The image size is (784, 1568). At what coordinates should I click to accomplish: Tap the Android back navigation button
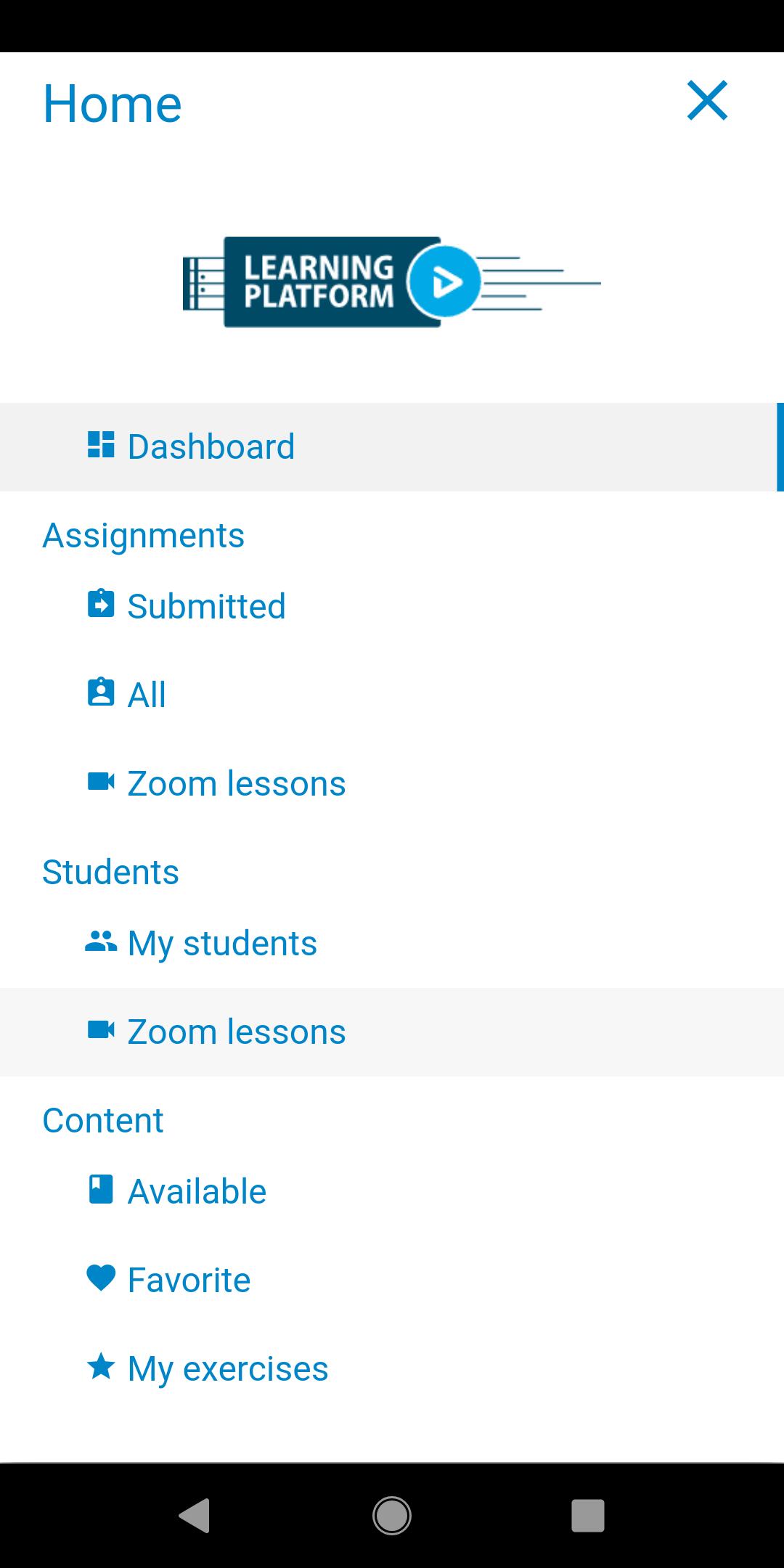point(195,1516)
